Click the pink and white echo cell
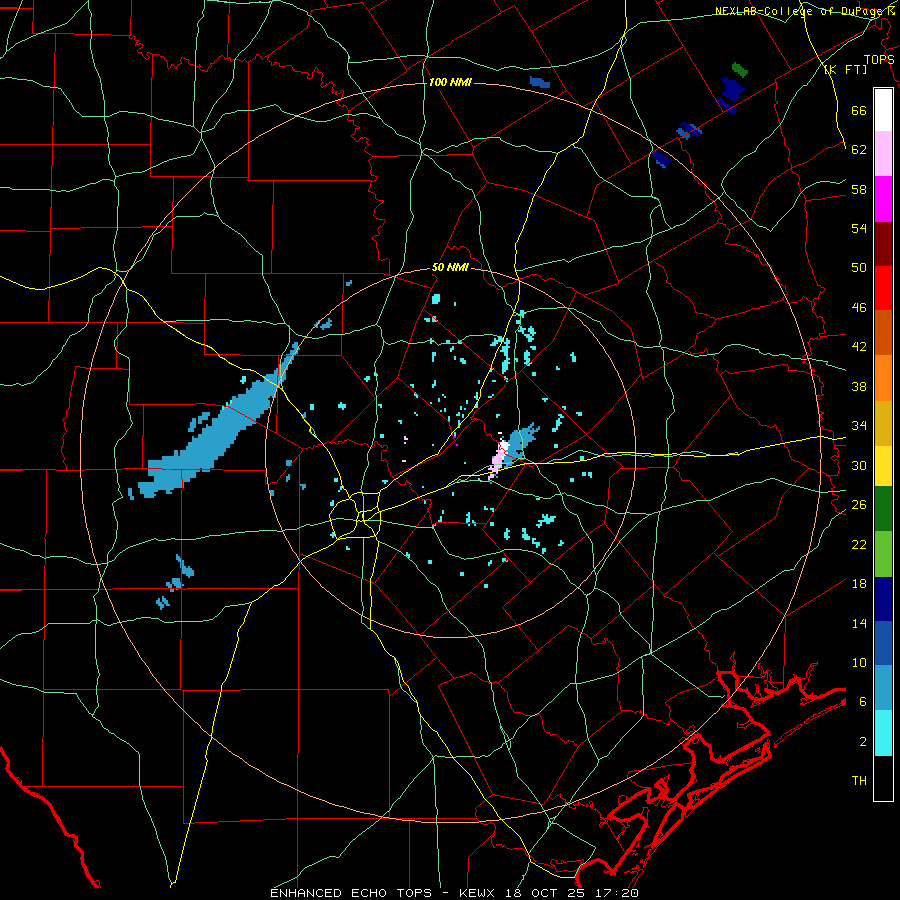Viewport: 900px width, 900px height. point(498,456)
